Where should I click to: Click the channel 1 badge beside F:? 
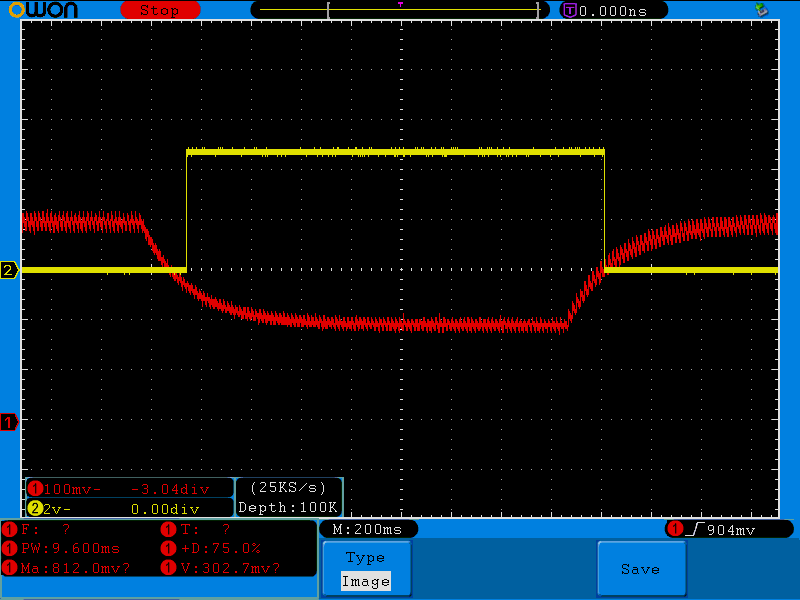(9, 529)
